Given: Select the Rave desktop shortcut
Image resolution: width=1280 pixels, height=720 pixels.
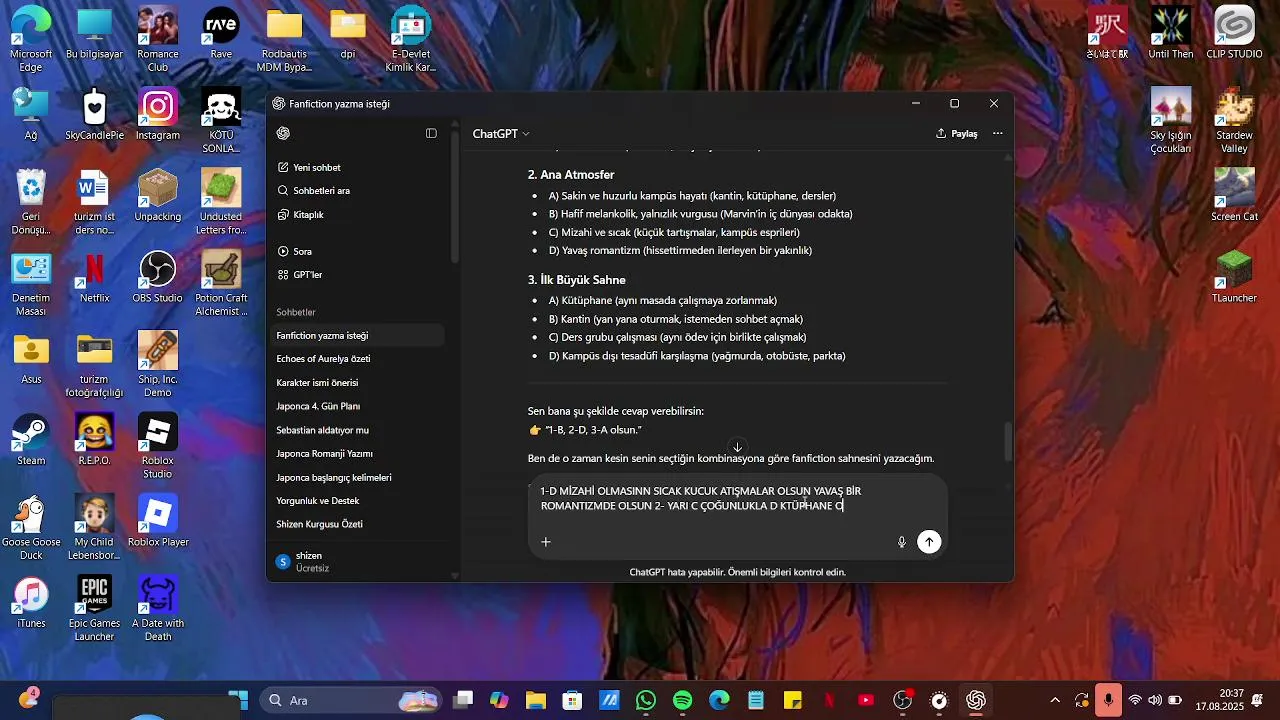Looking at the screenshot, I should pos(221,35).
